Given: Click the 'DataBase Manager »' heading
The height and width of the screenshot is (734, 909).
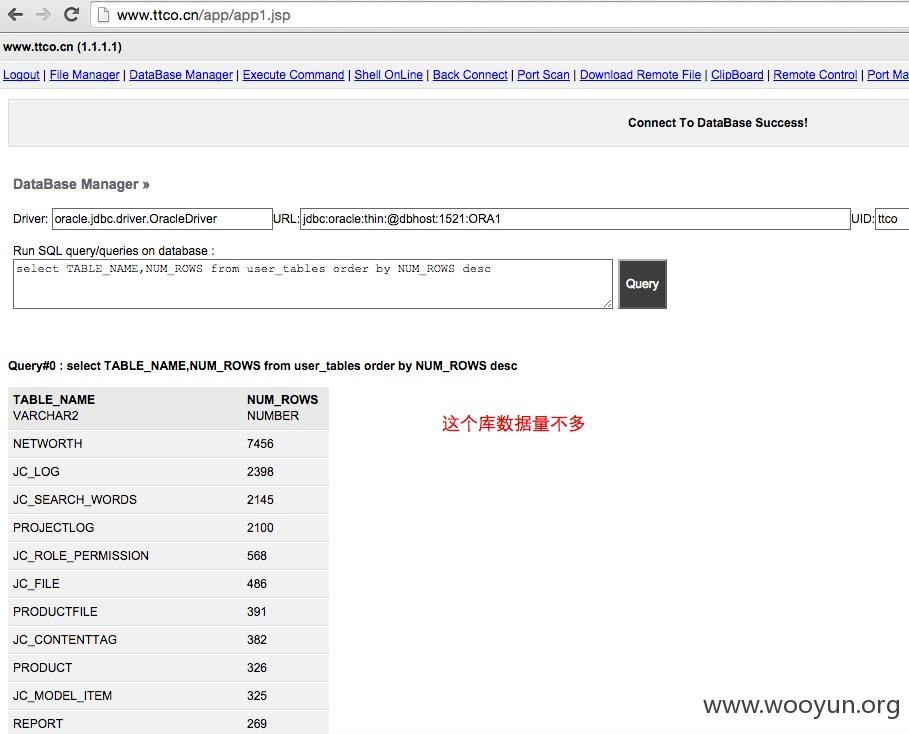Looking at the screenshot, I should pyautogui.click(x=81, y=184).
